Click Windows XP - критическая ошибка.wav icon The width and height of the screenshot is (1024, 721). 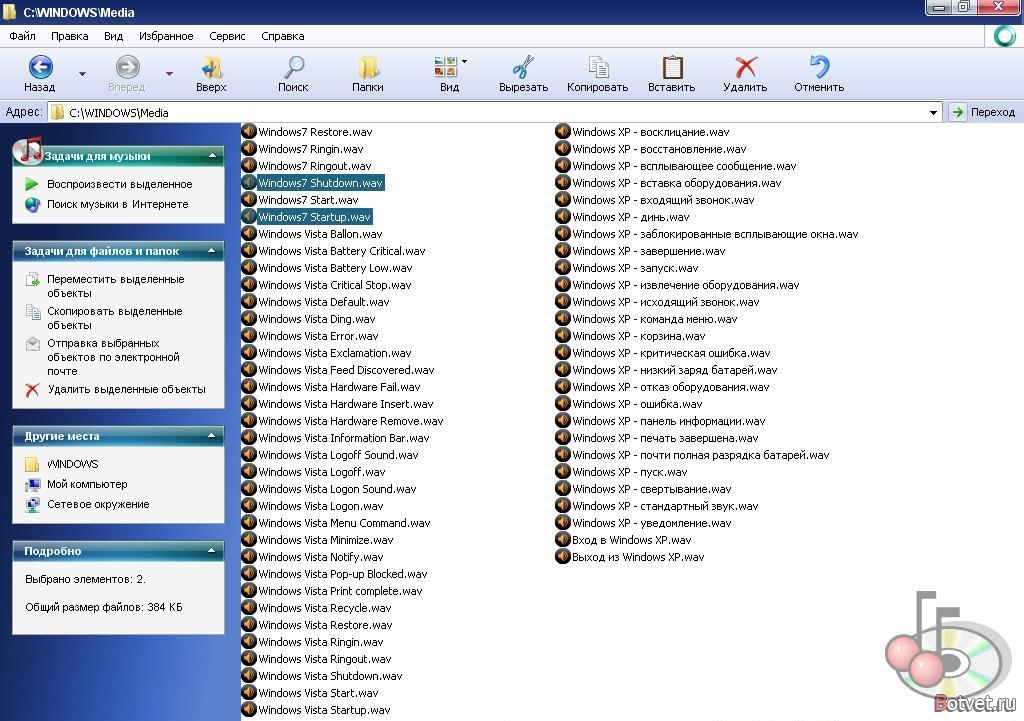tap(563, 352)
